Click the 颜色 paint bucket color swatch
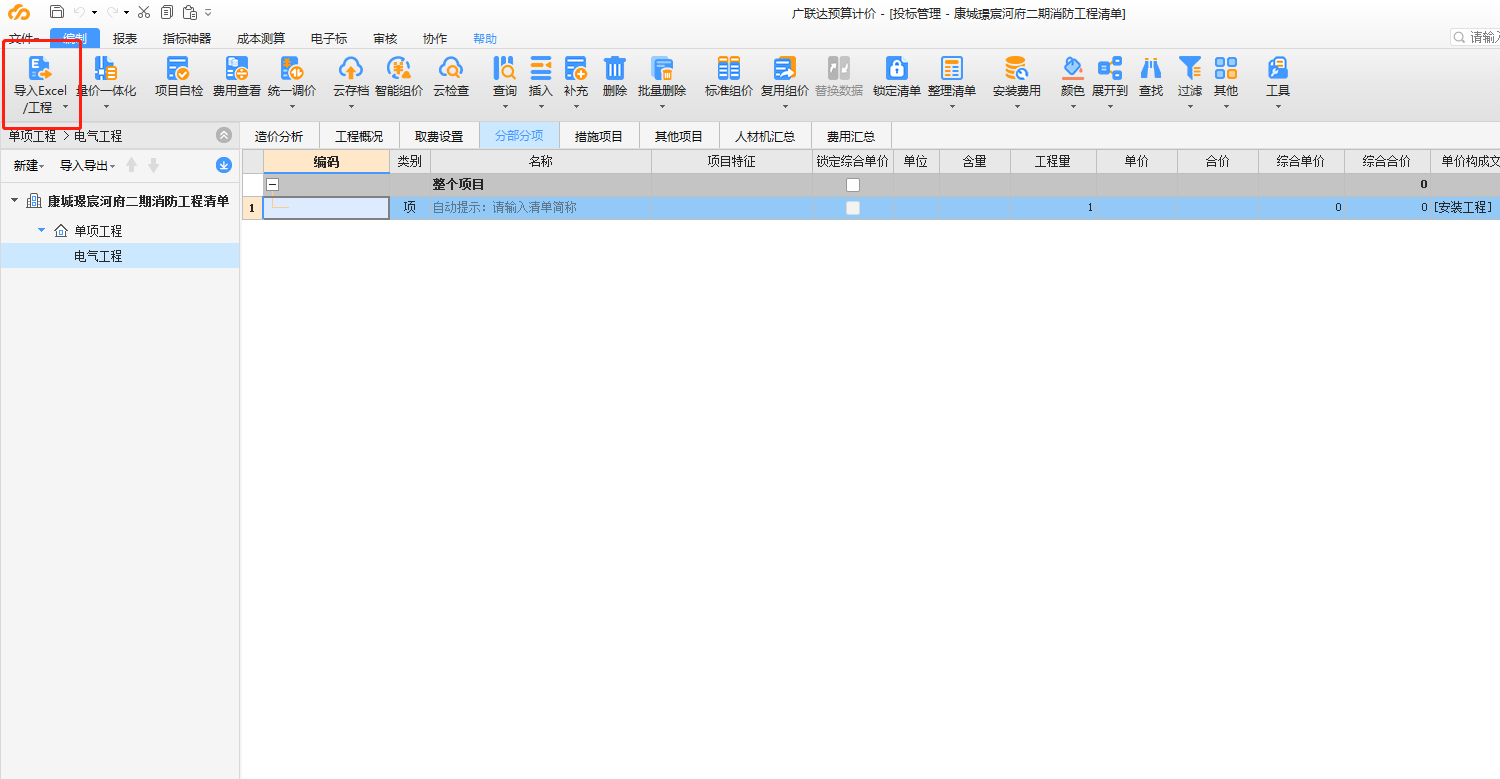Screen dimensions: 1500x779 coord(1072,68)
